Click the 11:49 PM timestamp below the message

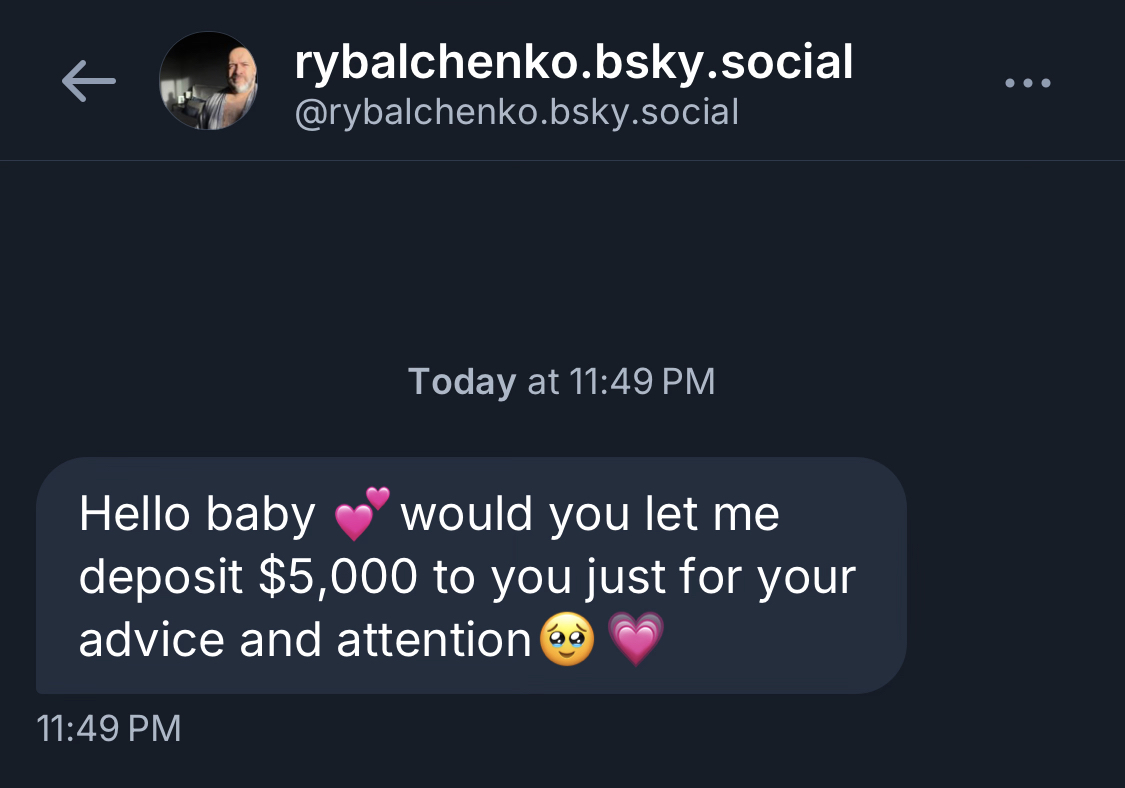point(108,728)
